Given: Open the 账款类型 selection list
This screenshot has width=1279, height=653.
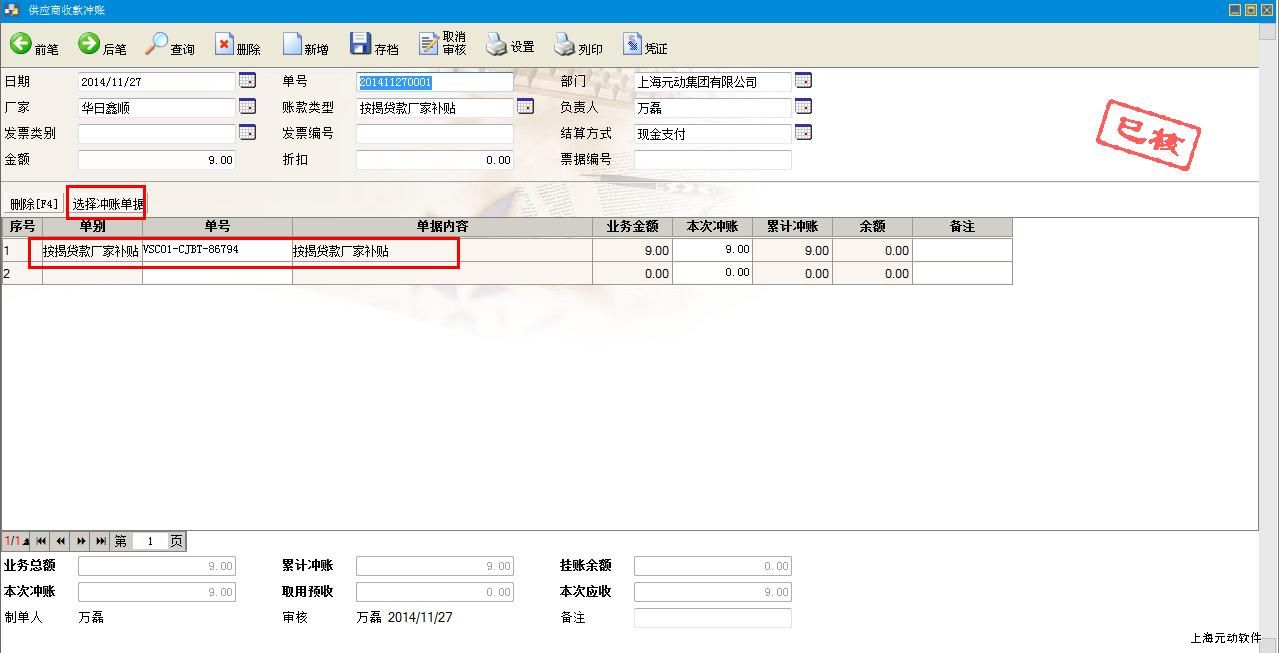Looking at the screenshot, I should coord(525,107).
